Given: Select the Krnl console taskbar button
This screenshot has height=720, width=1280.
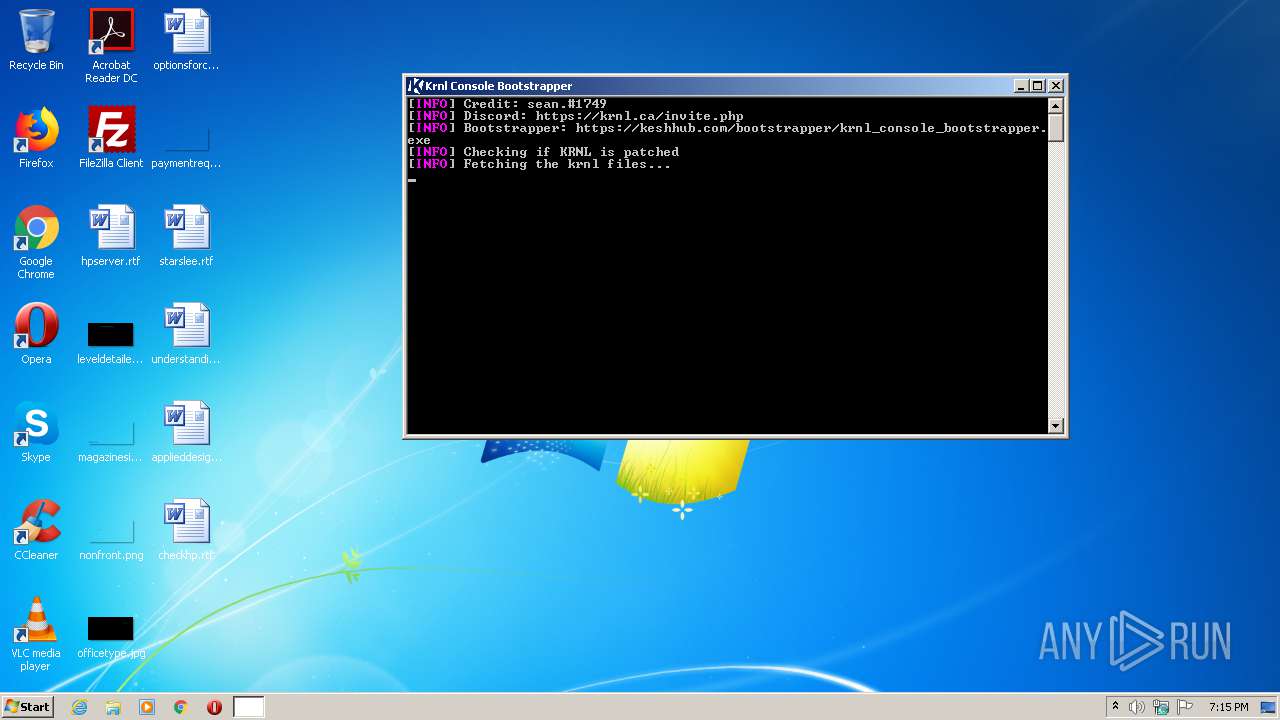Looking at the screenshot, I should (249, 707).
